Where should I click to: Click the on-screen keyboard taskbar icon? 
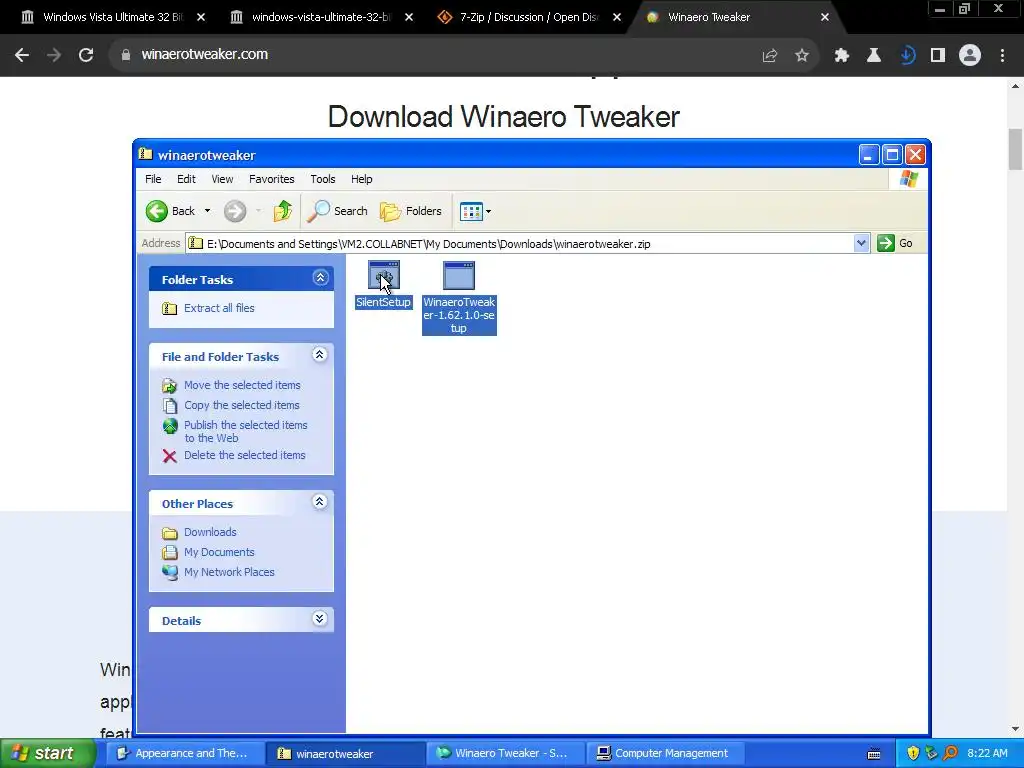tap(874, 754)
